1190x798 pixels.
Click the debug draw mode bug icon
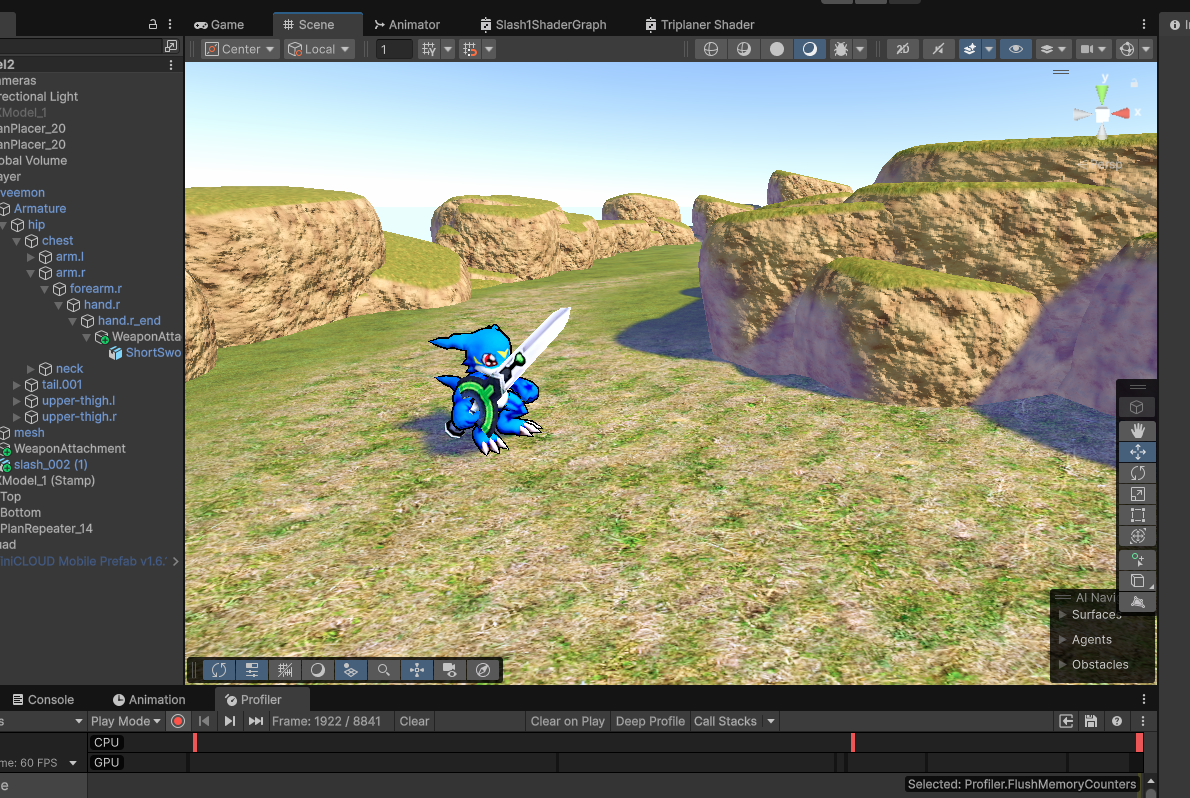tap(840, 49)
